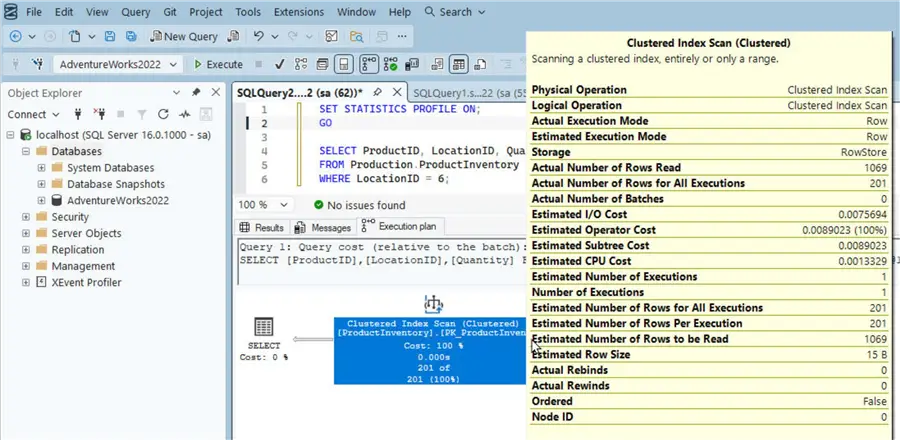Toggle Include Actual Execution Plan

(368, 64)
